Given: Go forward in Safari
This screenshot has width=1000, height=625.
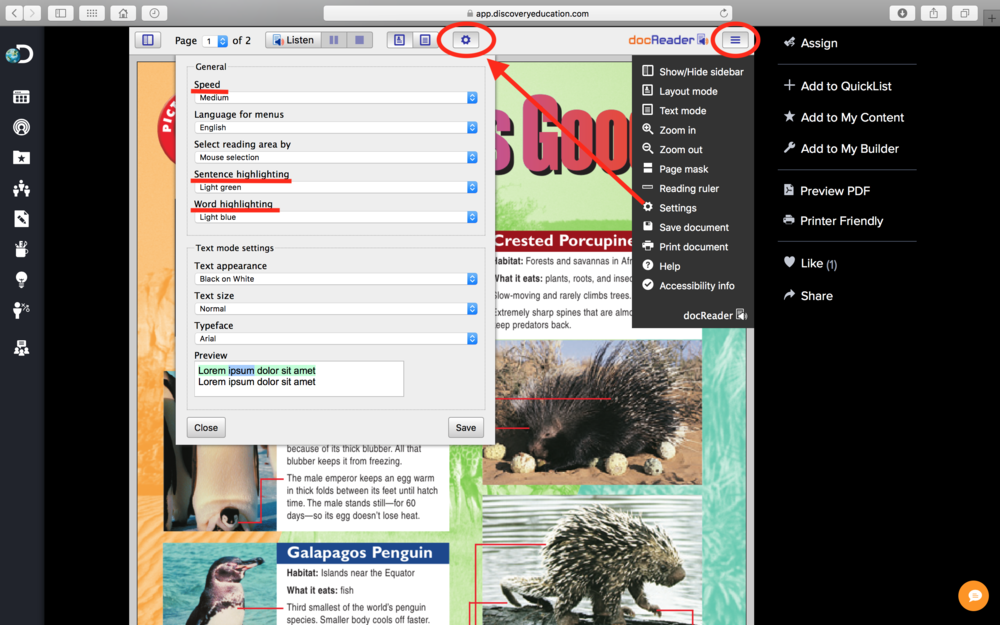Looking at the screenshot, I should (33, 13).
